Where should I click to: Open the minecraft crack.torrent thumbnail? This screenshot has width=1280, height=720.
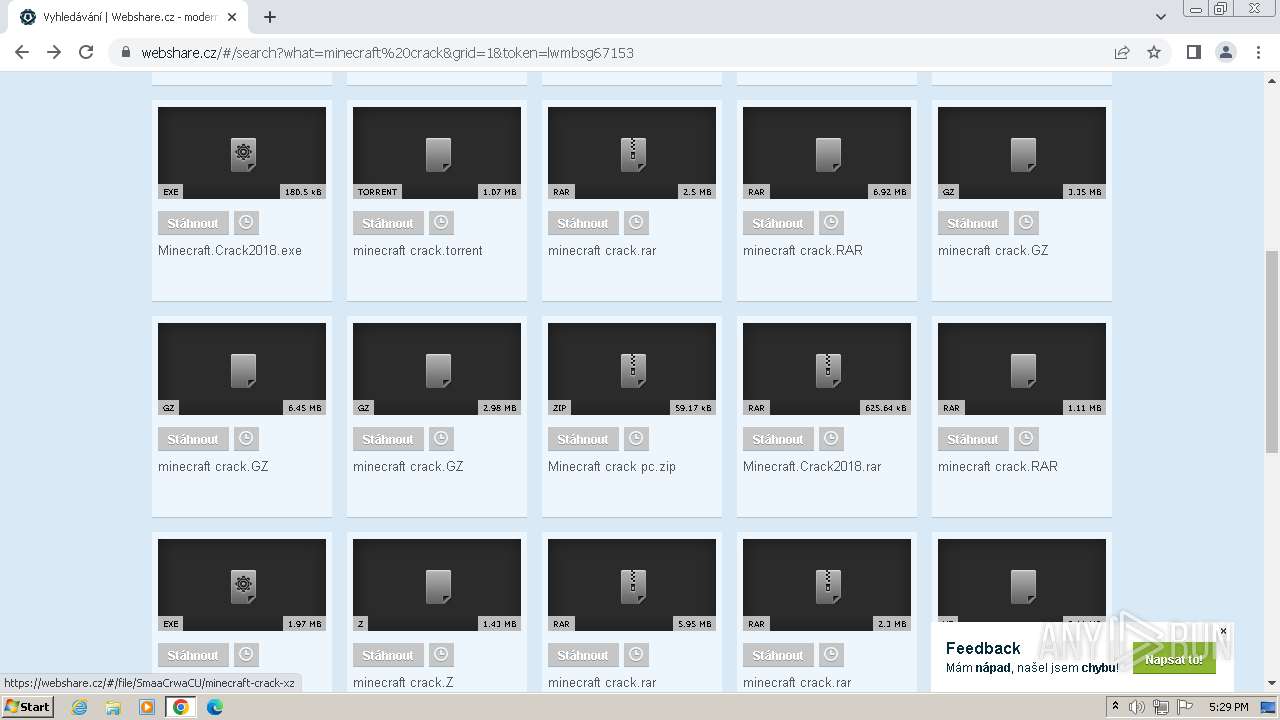tap(437, 153)
